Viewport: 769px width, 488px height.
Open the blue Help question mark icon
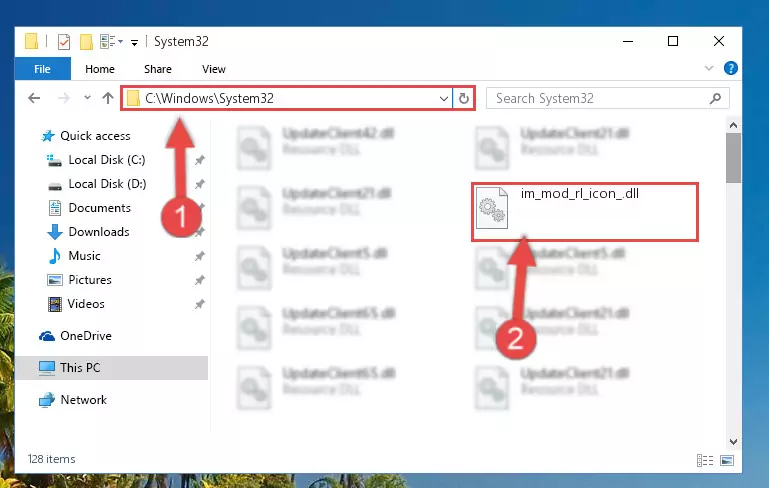730,68
